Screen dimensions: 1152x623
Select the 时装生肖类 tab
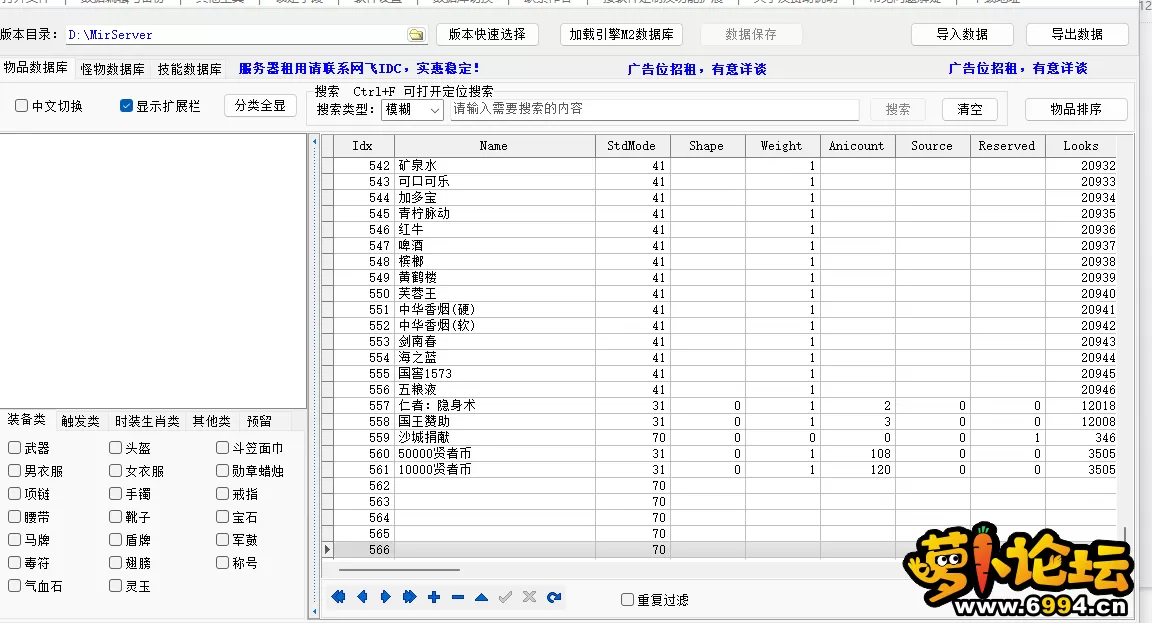[147, 421]
